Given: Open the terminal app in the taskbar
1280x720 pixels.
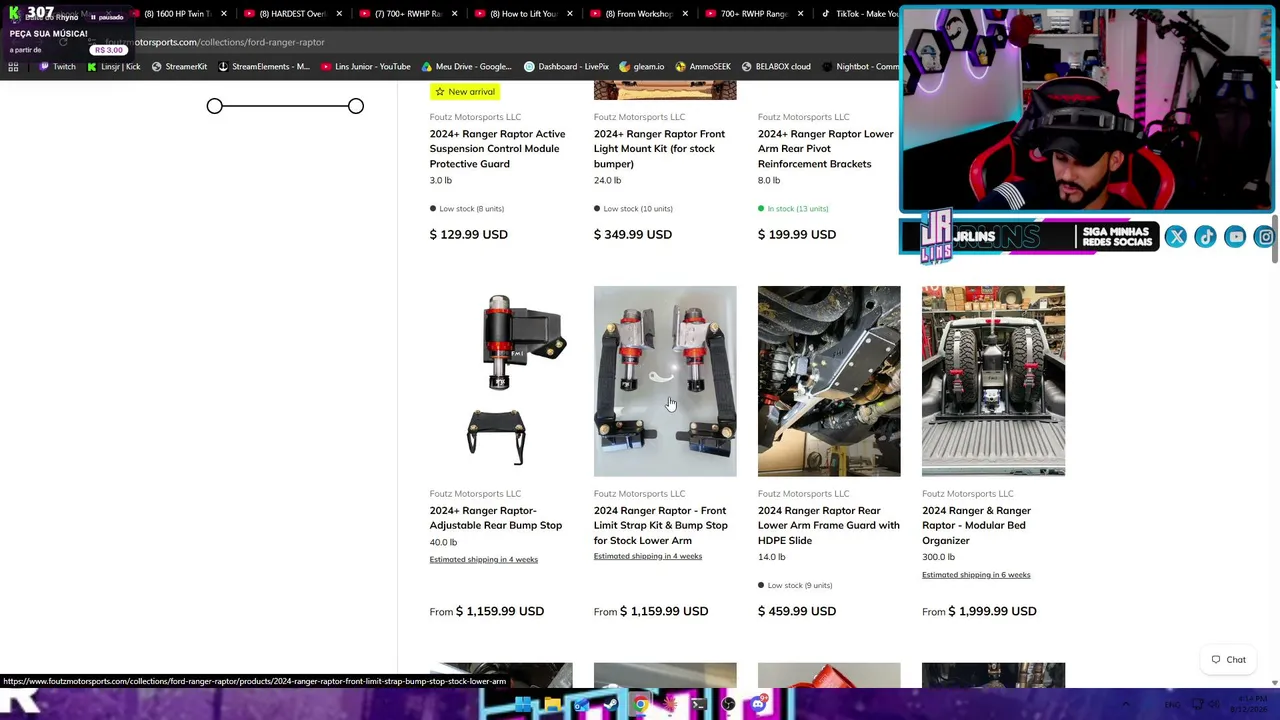Looking at the screenshot, I should click(x=699, y=705).
